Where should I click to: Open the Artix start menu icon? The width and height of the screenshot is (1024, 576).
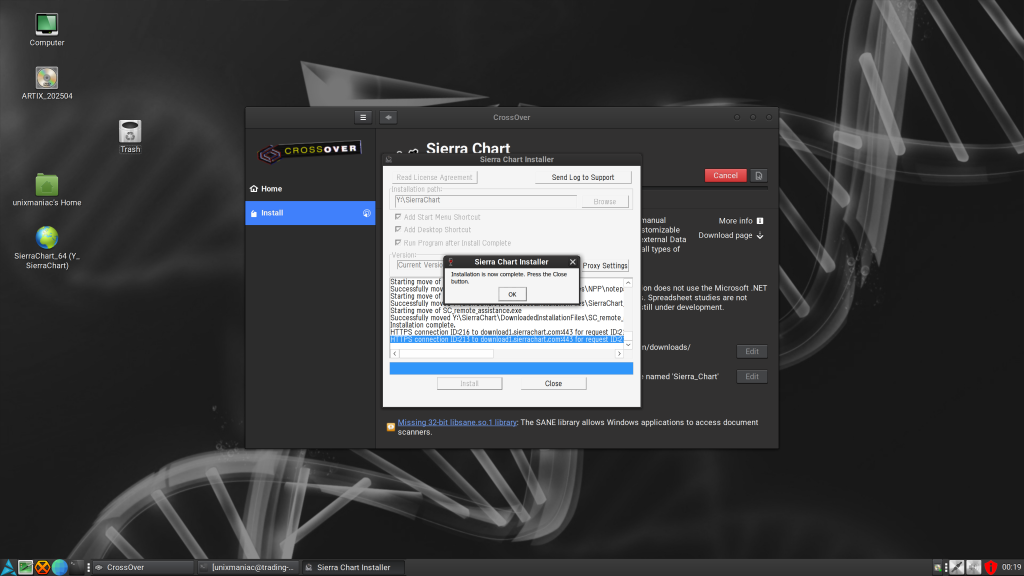coord(8,567)
